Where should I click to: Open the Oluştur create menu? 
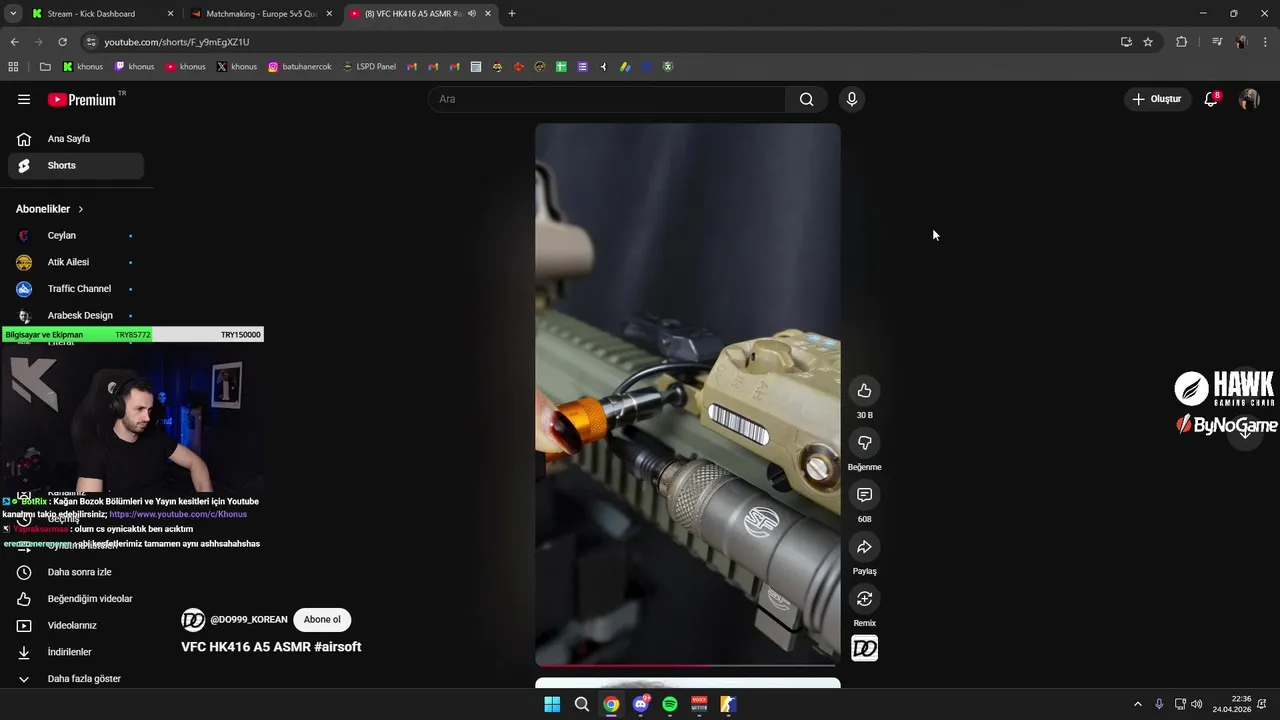pos(1157,99)
